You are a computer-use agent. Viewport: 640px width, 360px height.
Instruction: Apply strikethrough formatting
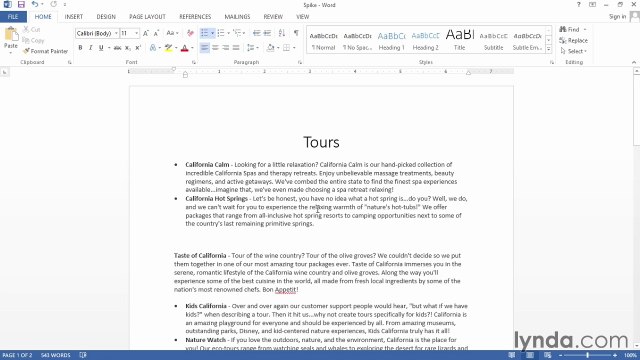(x=118, y=48)
